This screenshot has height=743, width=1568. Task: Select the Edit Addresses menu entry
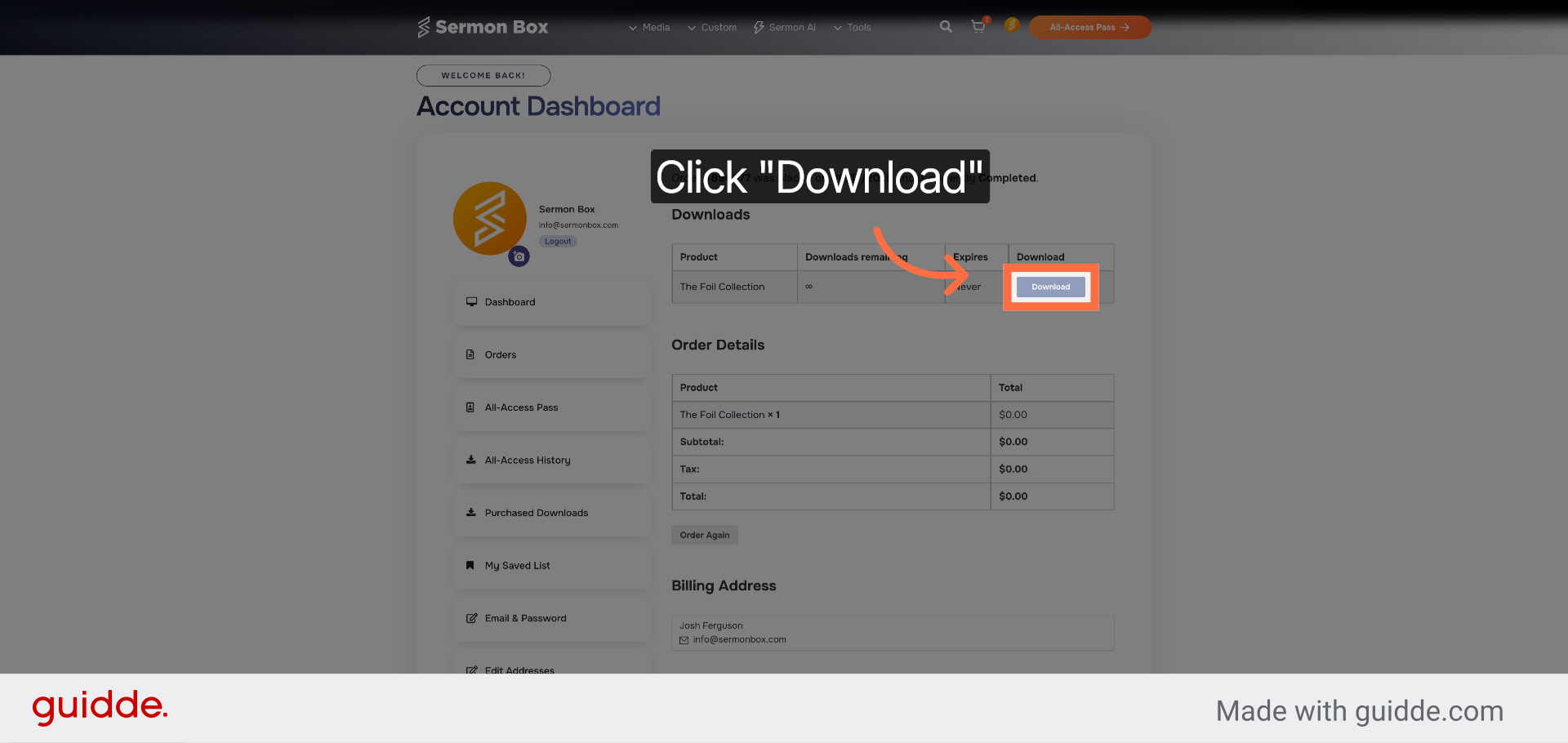pos(519,670)
